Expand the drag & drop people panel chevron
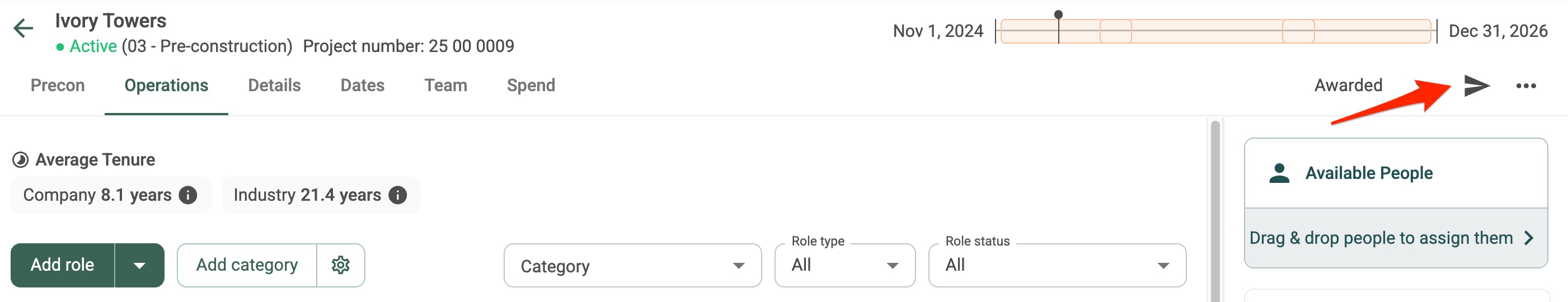 [1529, 238]
